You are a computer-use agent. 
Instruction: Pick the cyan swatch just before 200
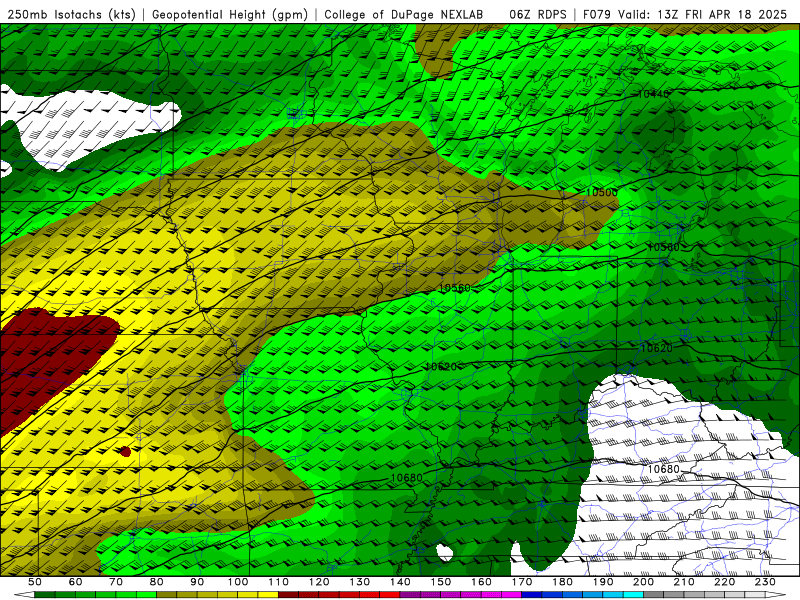point(633,595)
